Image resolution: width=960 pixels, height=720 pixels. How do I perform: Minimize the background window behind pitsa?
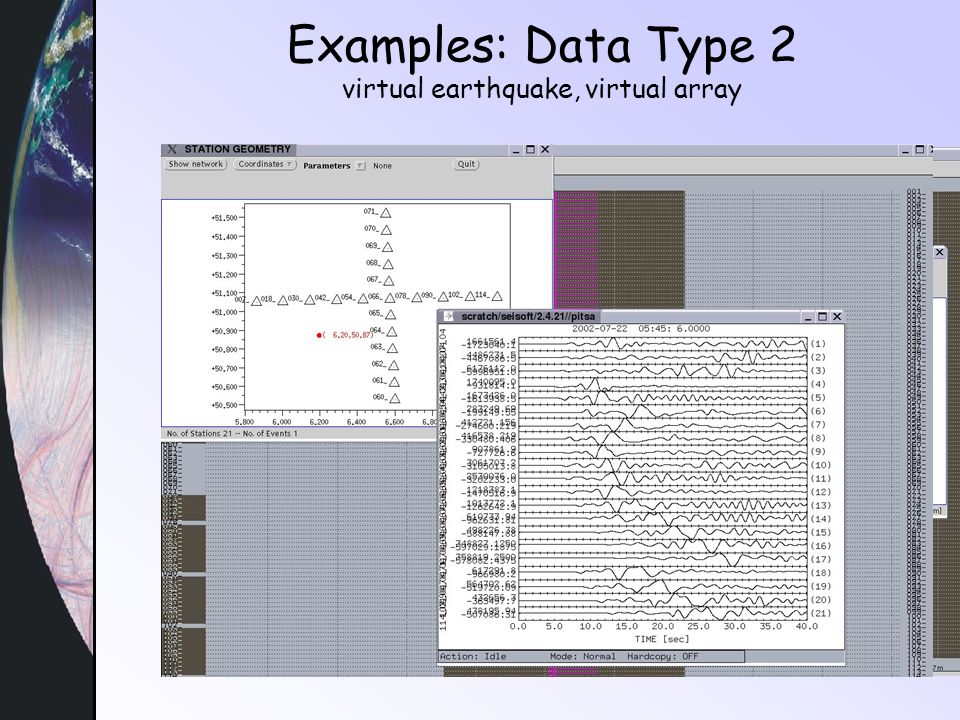pos(906,151)
